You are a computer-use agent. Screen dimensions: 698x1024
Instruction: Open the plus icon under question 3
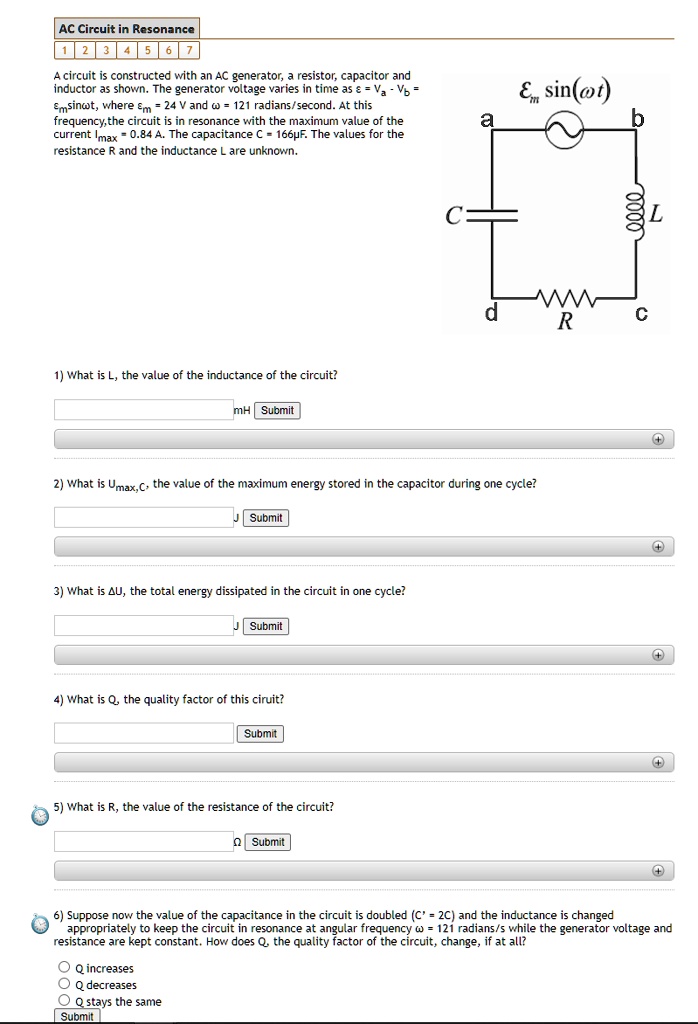coord(658,654)
